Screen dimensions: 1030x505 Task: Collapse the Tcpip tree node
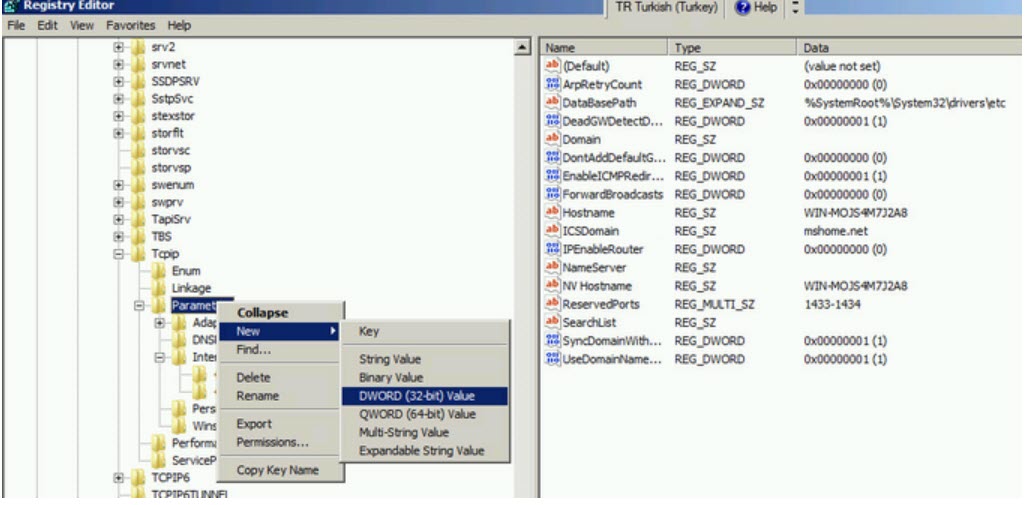point(119,254)
